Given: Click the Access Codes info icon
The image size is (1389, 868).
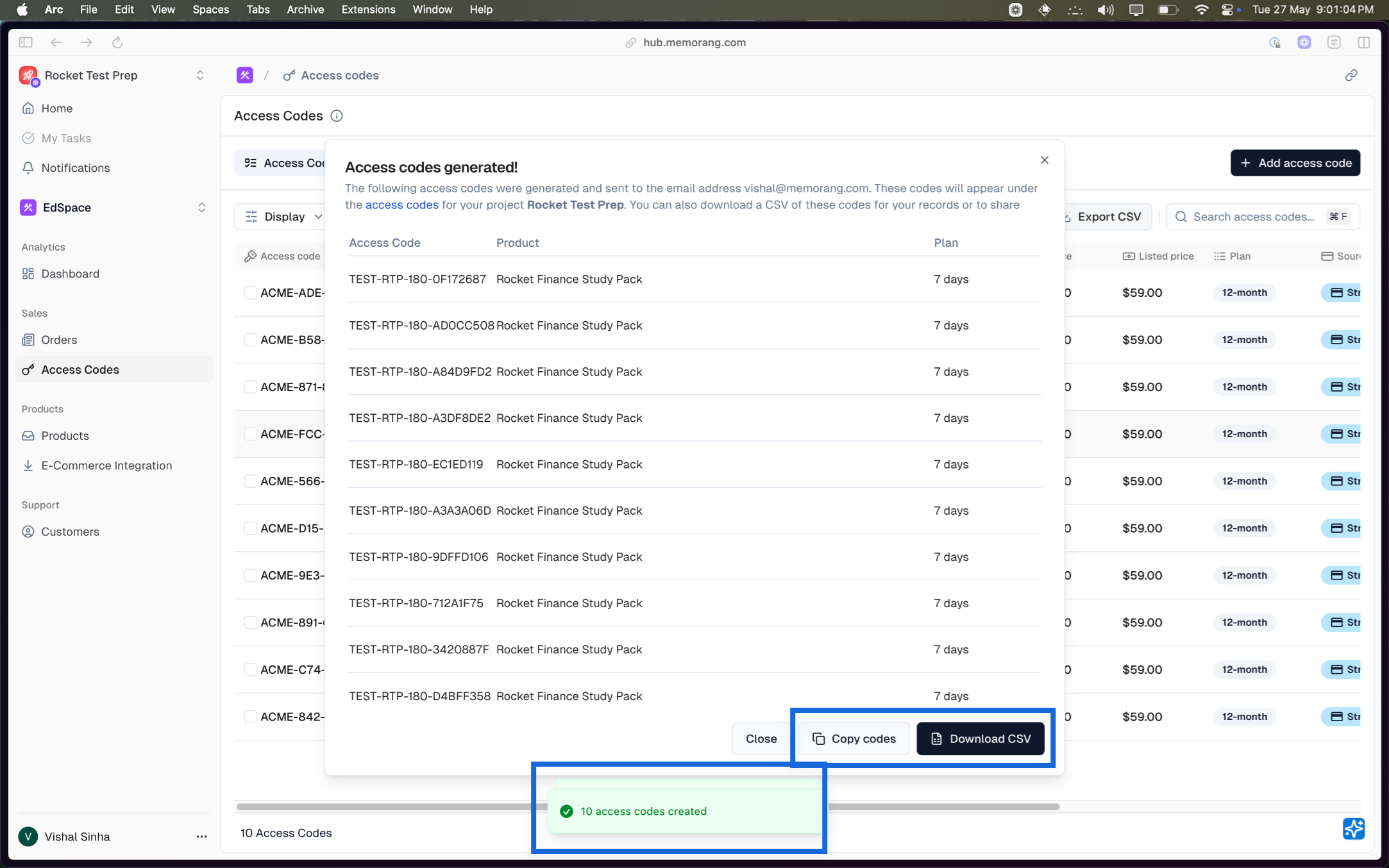Looking at the screenshot, I should click(x=336, y=116).
